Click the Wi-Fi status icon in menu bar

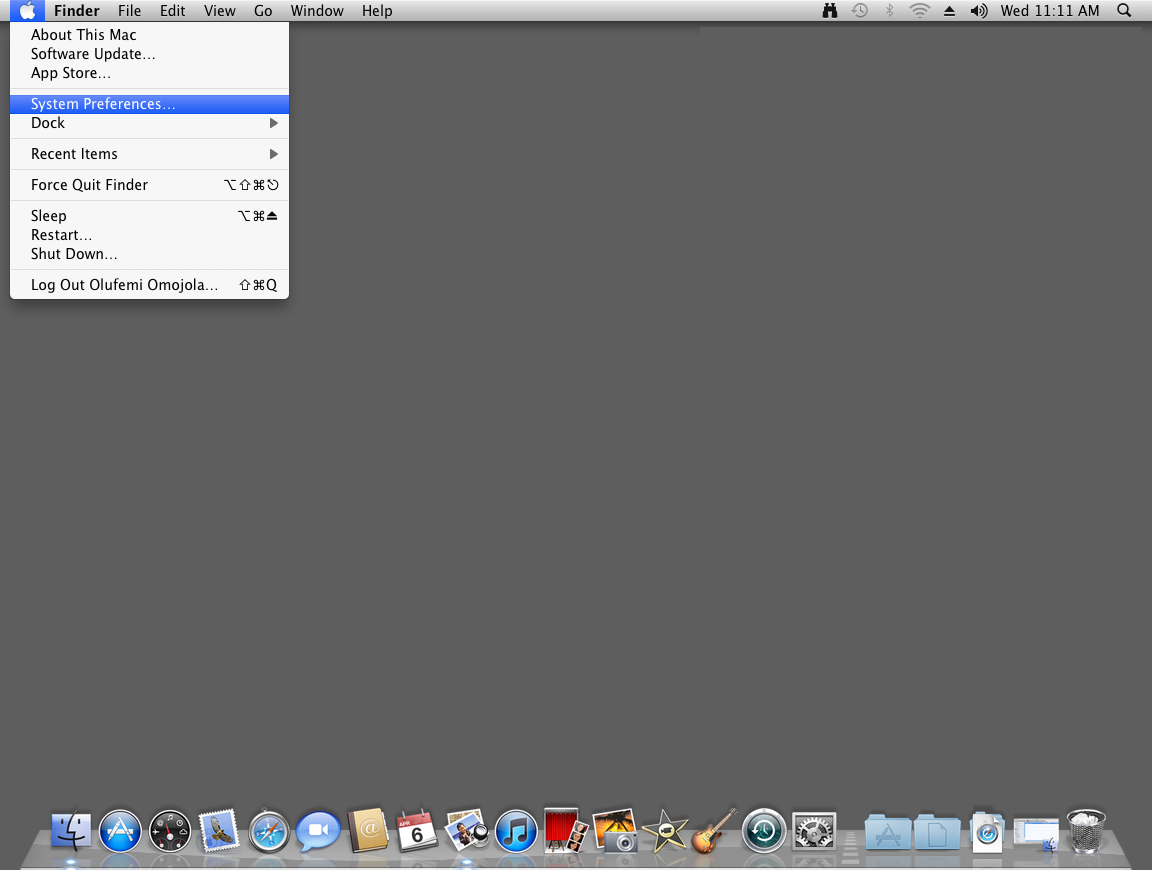tap(919, 11)
